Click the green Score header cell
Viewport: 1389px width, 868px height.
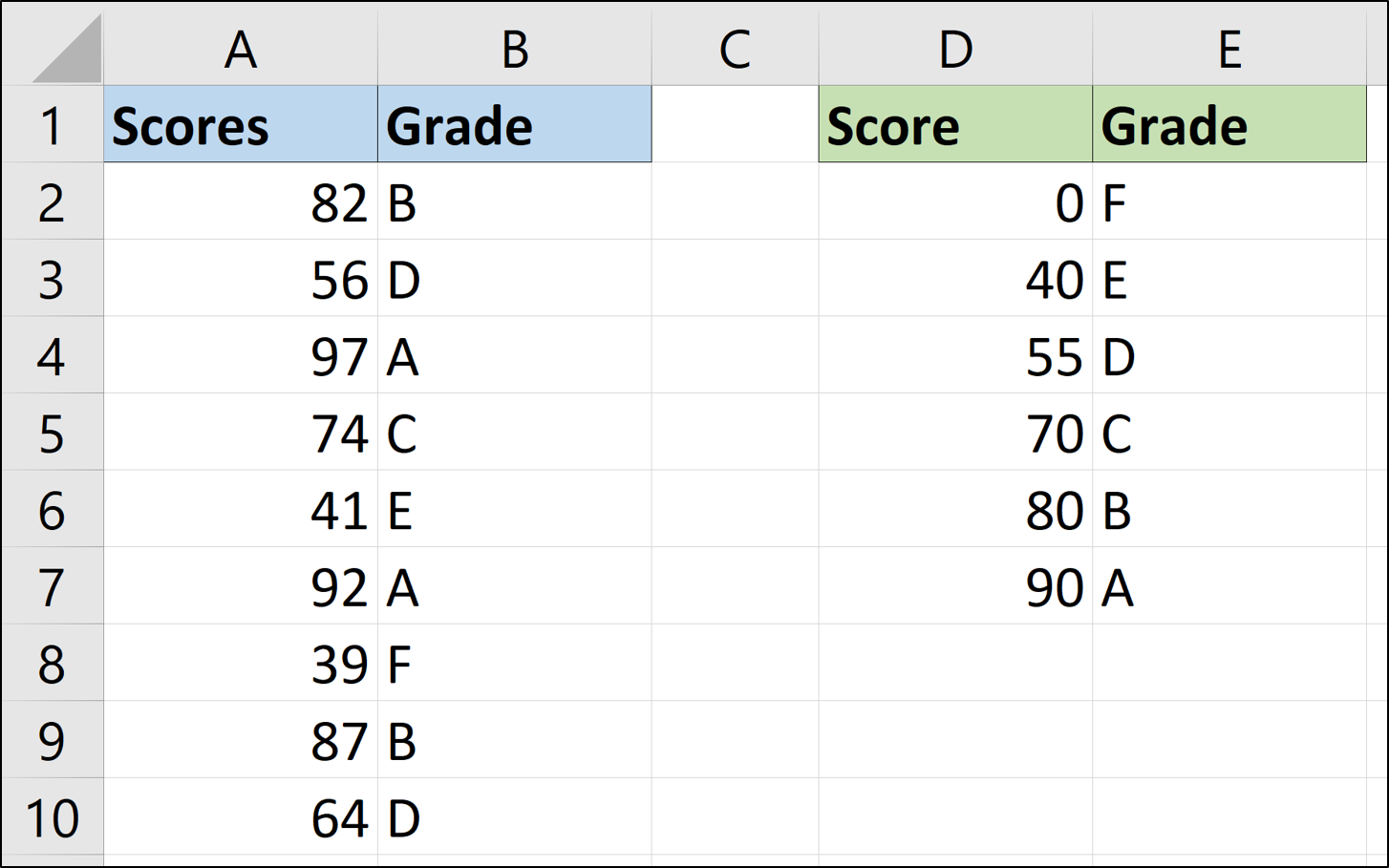pyautogui.click(x=955, y=126)
